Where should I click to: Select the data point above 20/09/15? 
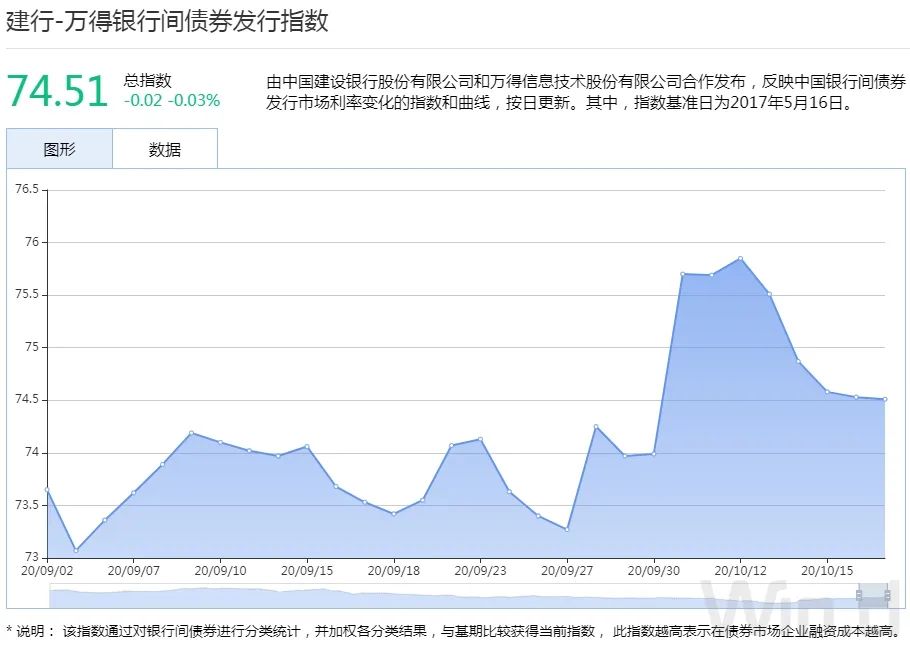point(307,446)
